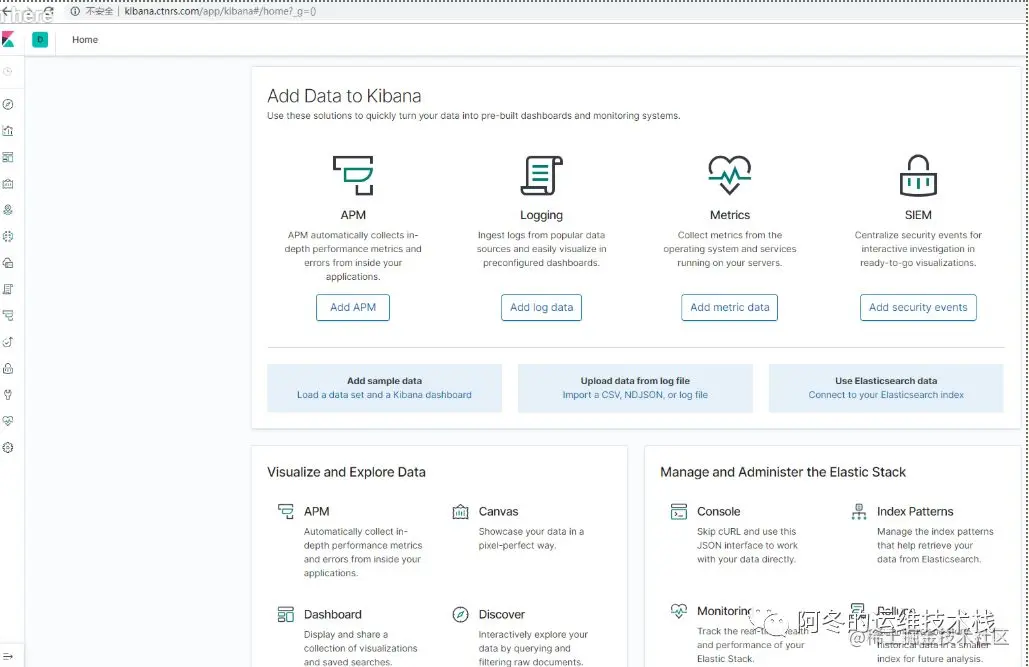
Task: Click the browser address bar URL
Action: (220, 11)
